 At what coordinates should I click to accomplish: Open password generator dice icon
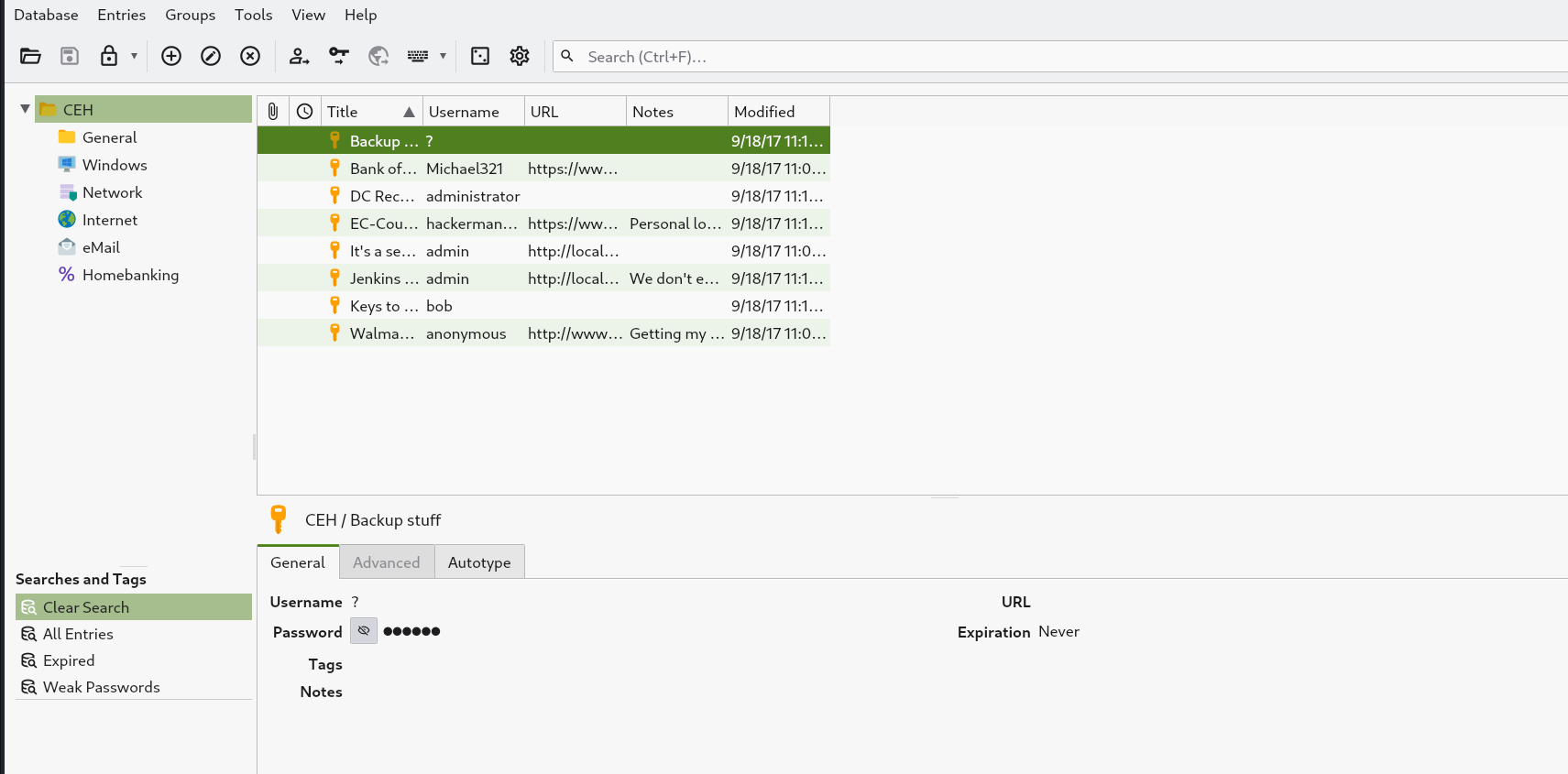[x=480, y=56]
